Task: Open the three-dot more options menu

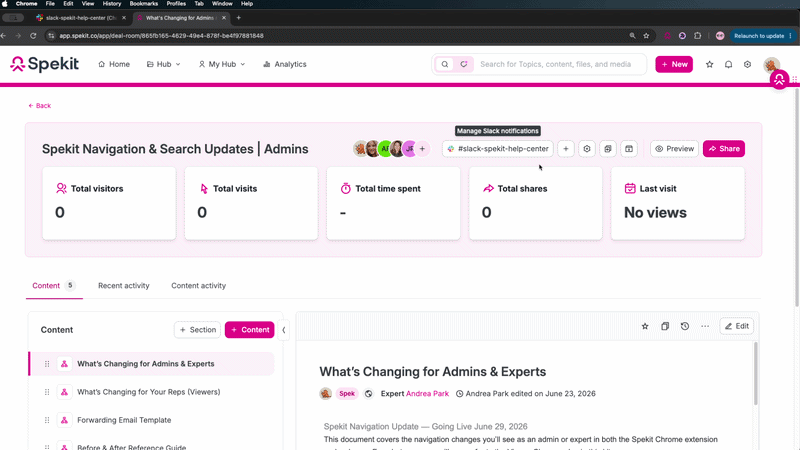Action: click(705, 326)
